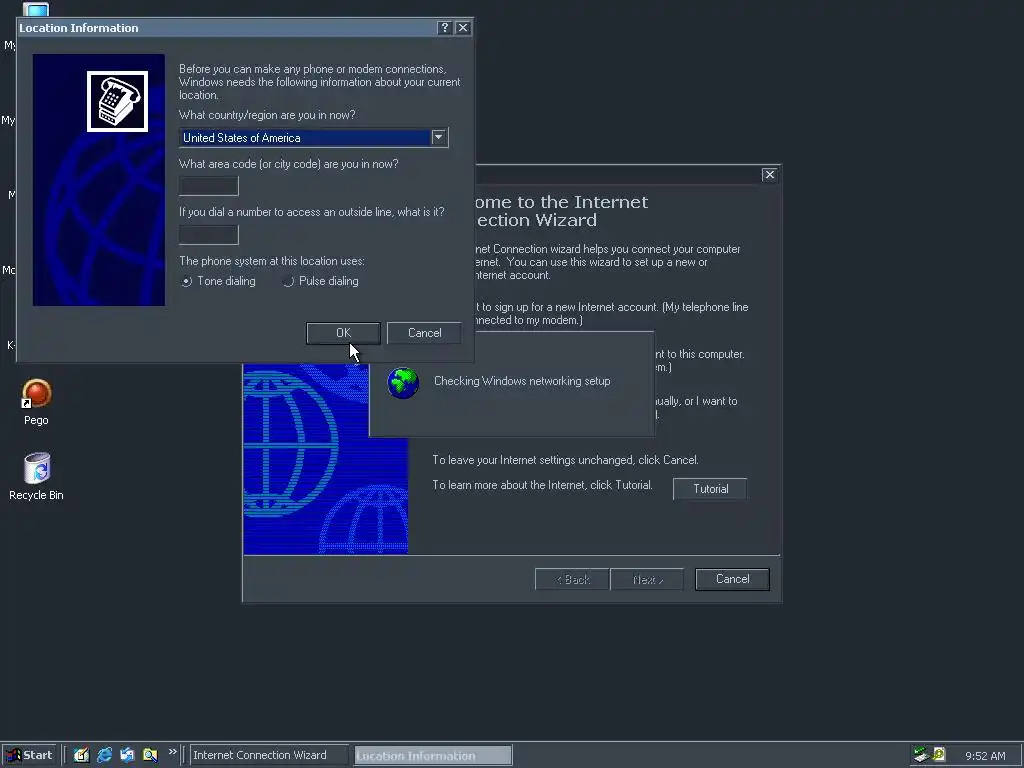
Task: Select the Pulse dialing option
Action: pos(321,281)
